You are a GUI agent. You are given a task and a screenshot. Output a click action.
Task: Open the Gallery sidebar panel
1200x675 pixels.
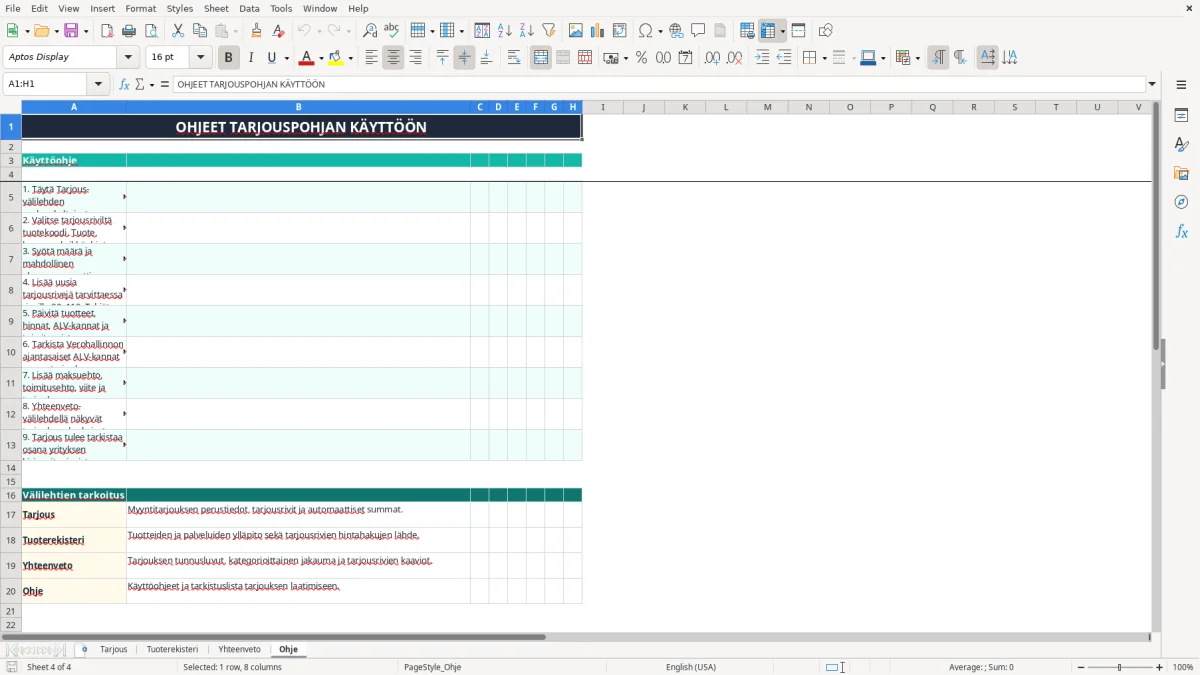[1181, 173]
